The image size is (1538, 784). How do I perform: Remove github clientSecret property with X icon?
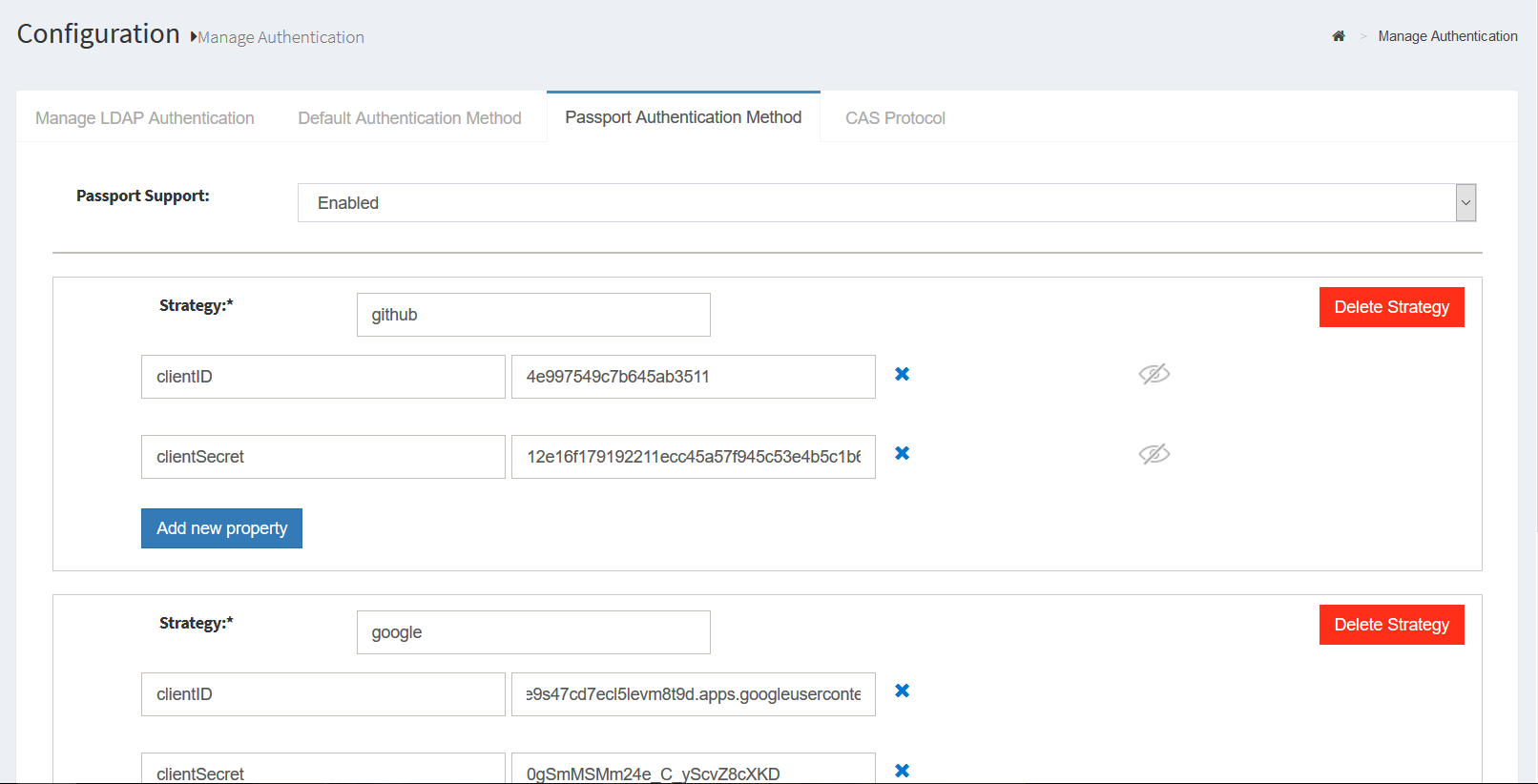click(x=902, y=453)
